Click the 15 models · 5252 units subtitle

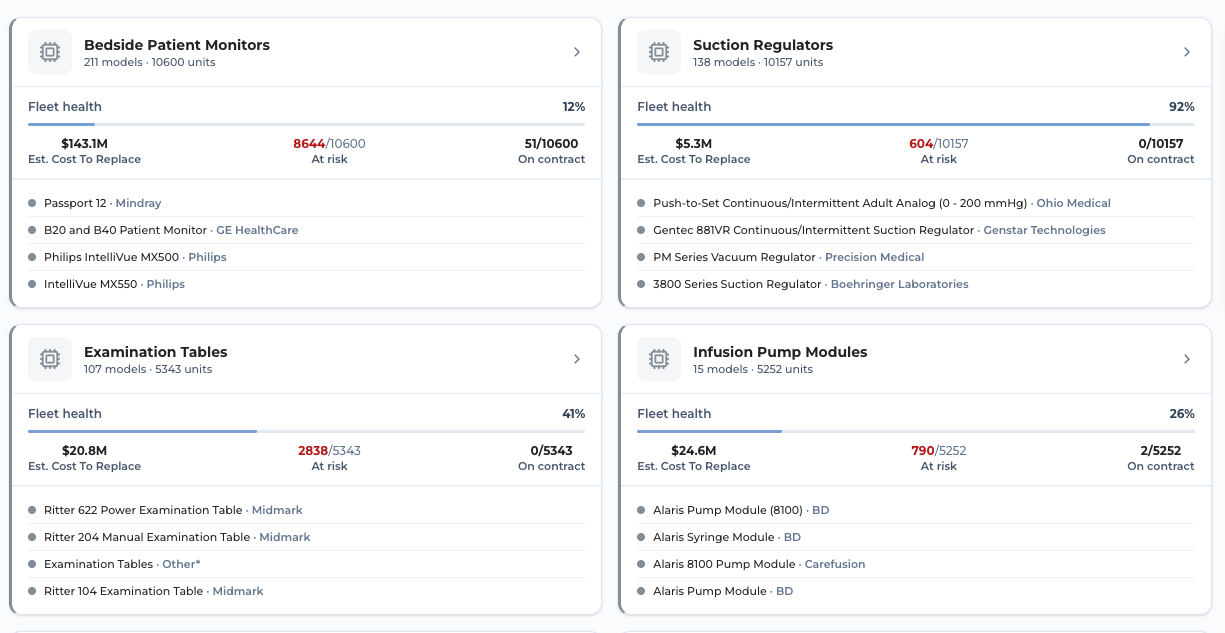coord(753,369)
